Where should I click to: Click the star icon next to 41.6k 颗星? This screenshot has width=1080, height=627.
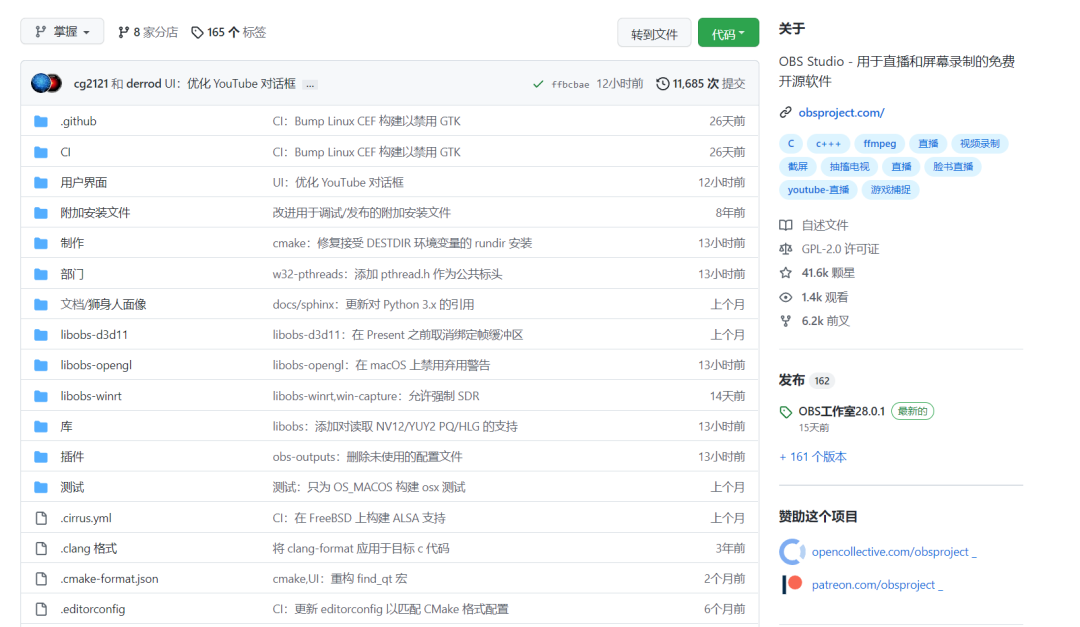click(786, 273)
